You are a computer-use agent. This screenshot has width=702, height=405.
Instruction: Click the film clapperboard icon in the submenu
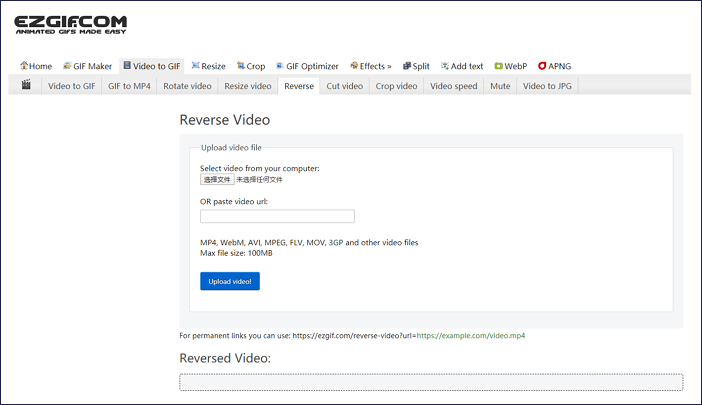click(26, 86)
